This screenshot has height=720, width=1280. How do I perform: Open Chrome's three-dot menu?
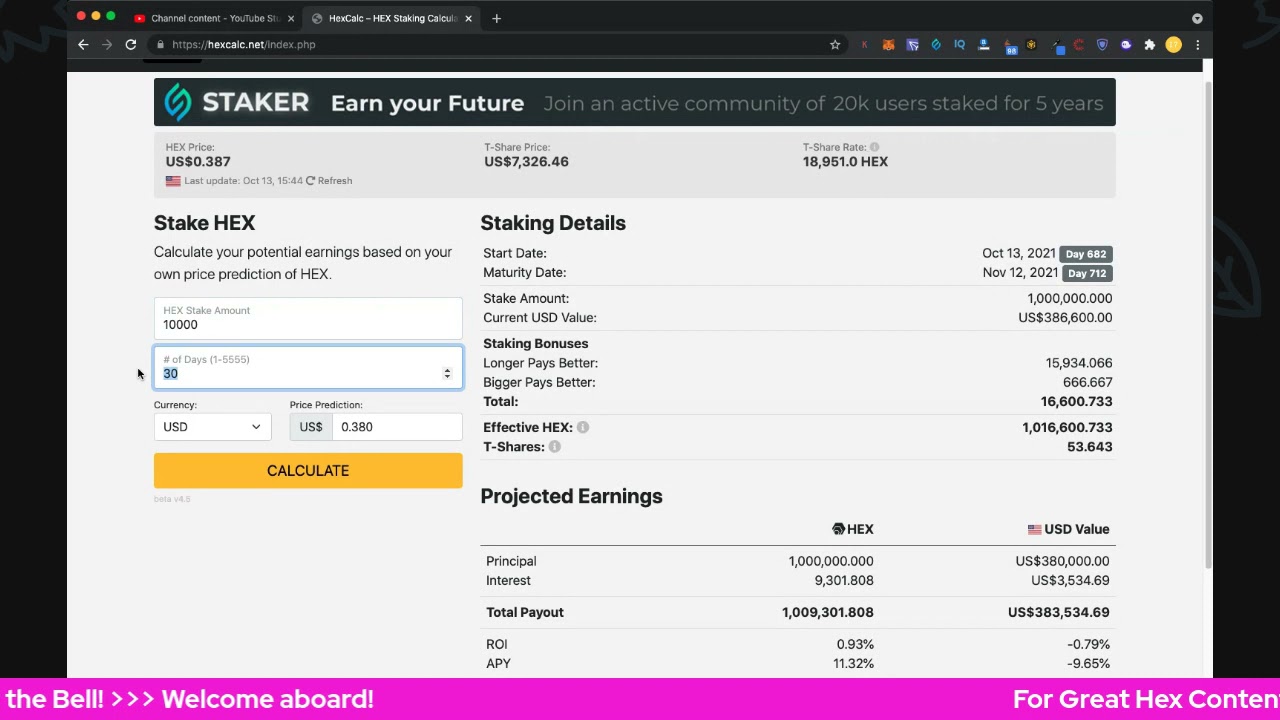[1197, 44]
